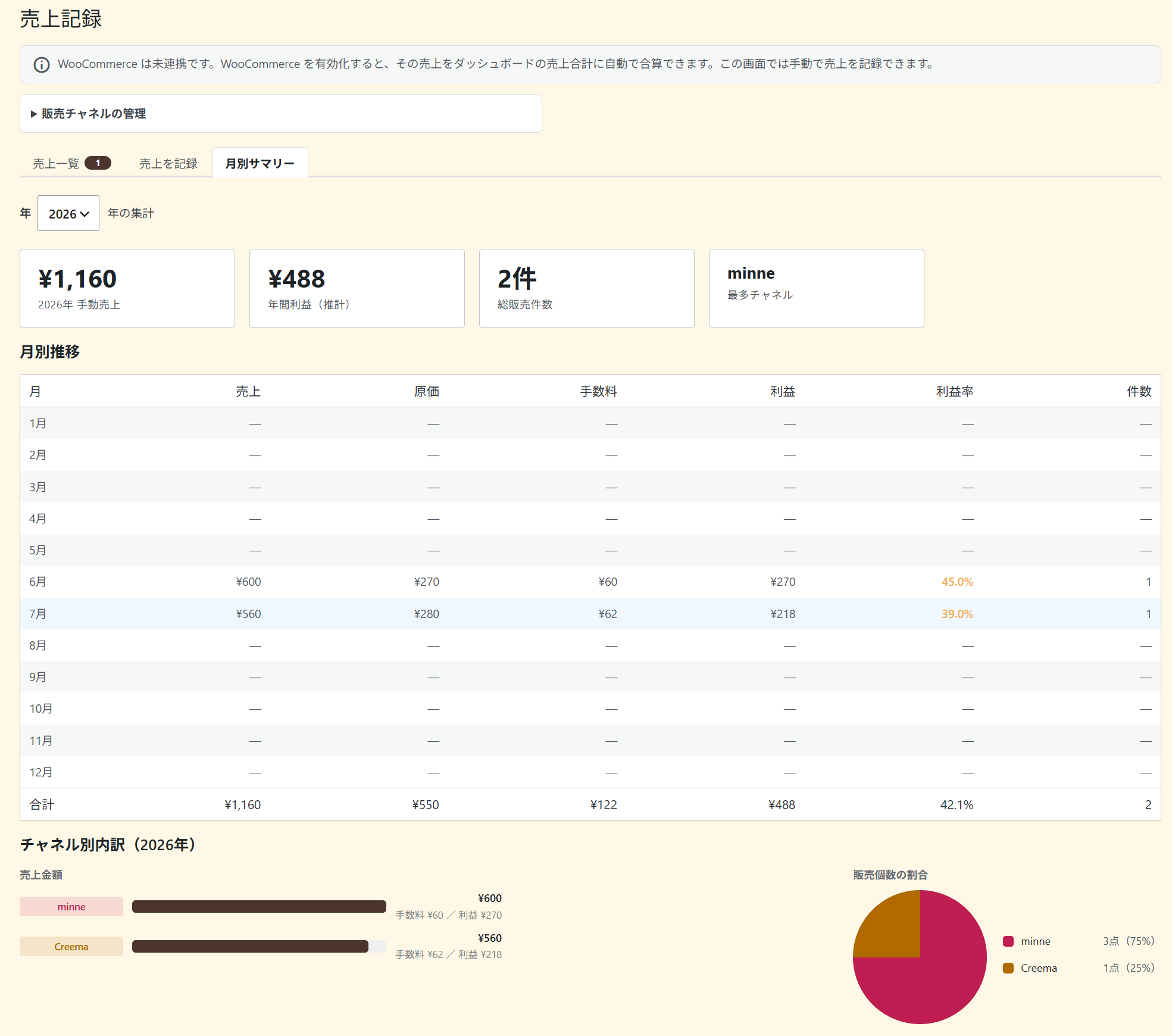The height and width of the screenshot is (1036, 1172).
Task: Click the 件数 column header
Action: [x=1139, y=391]
